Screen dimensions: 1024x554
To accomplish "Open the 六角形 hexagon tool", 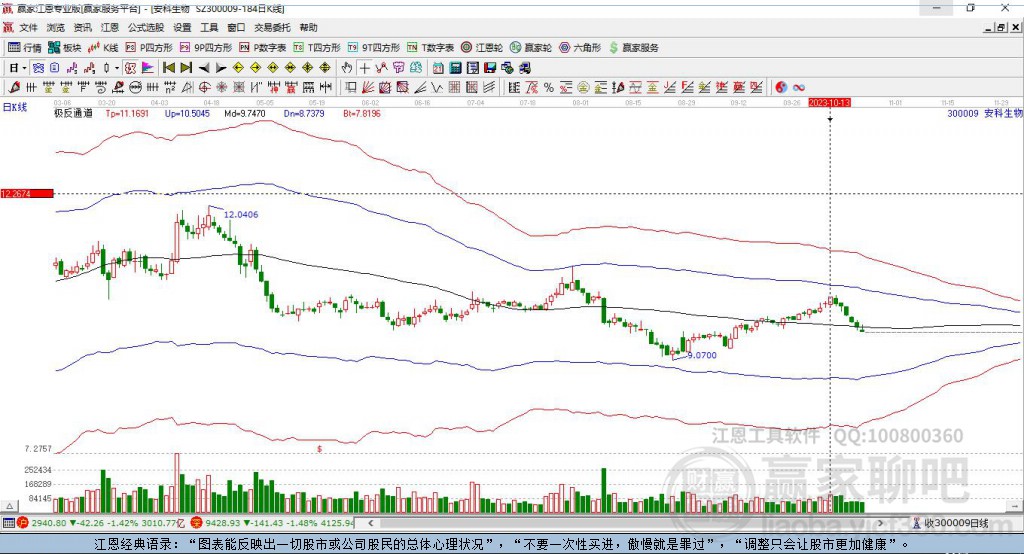I will [580, 48].
